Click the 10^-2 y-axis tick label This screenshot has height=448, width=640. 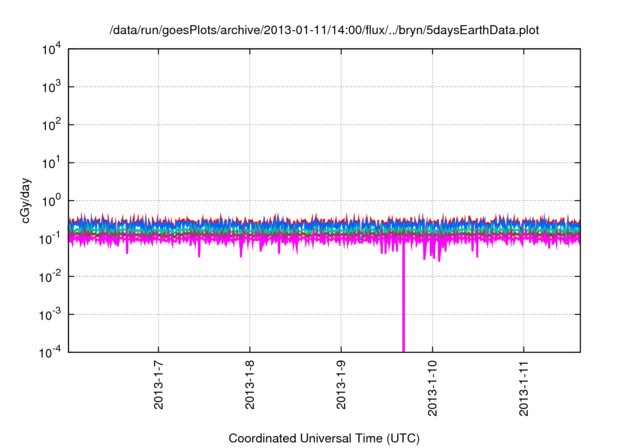tap(50, 277)
